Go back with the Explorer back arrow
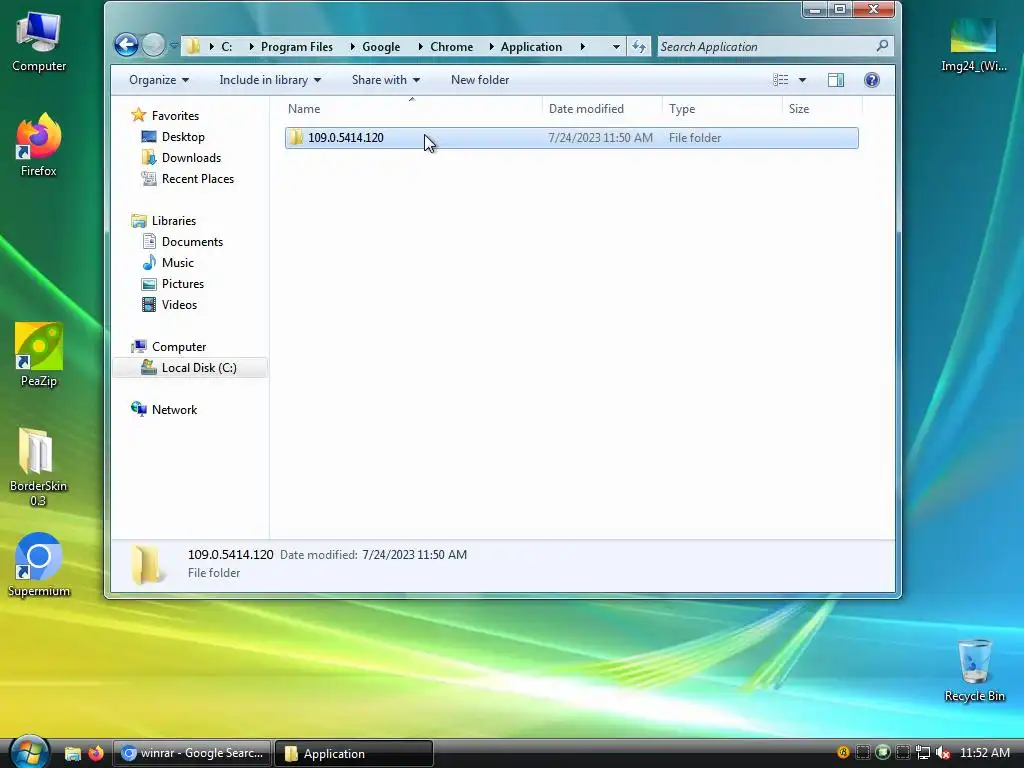The height and width of the screenshot is (768, 1024). click(x=126, y=45)
